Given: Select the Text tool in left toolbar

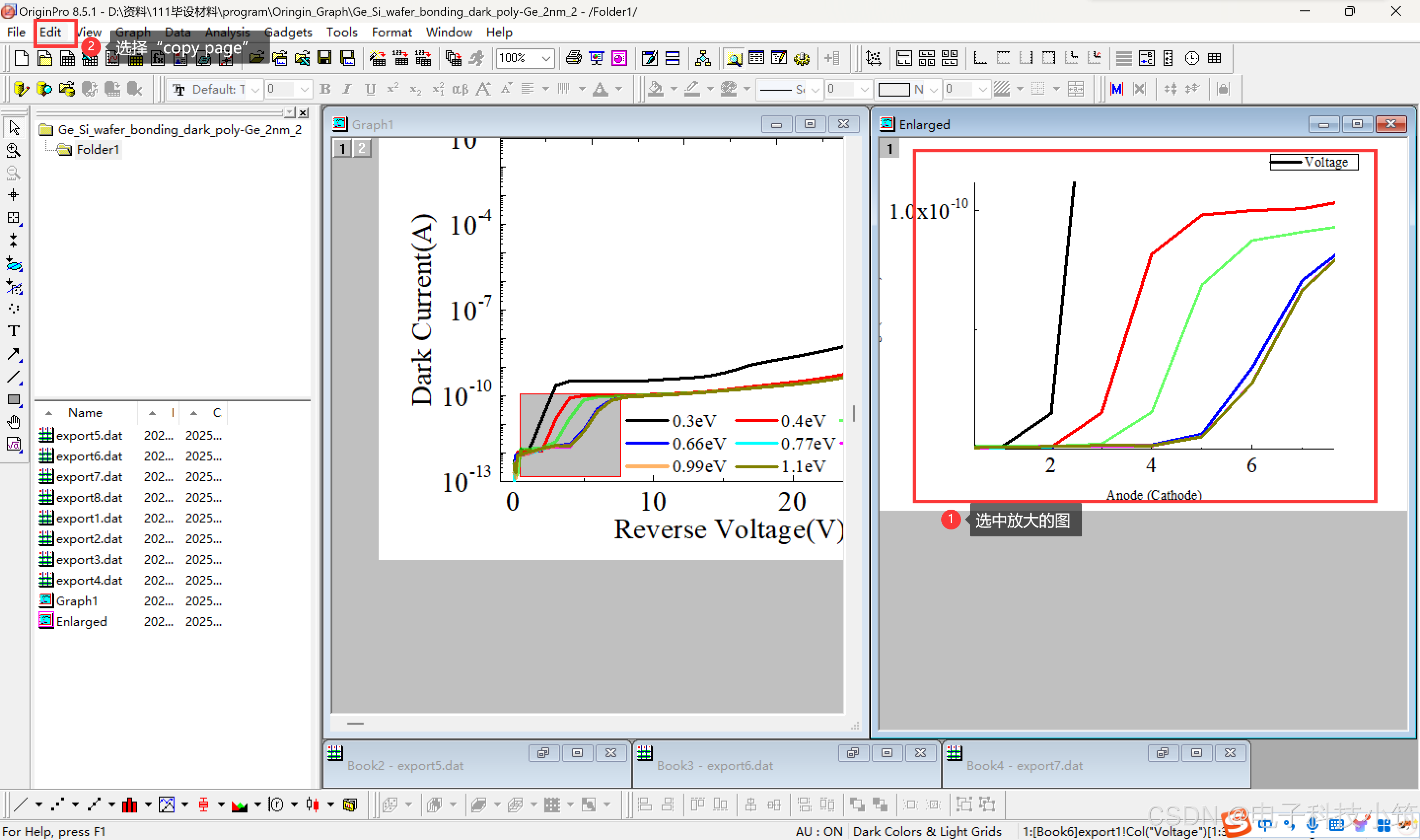Looking at the screenshot, I should click(x=14, y=331).
